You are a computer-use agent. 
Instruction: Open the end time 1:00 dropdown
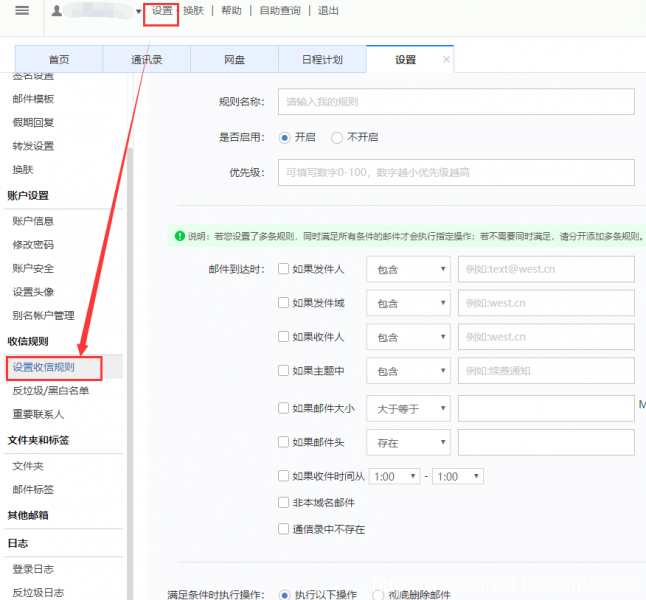click(458, 476)
